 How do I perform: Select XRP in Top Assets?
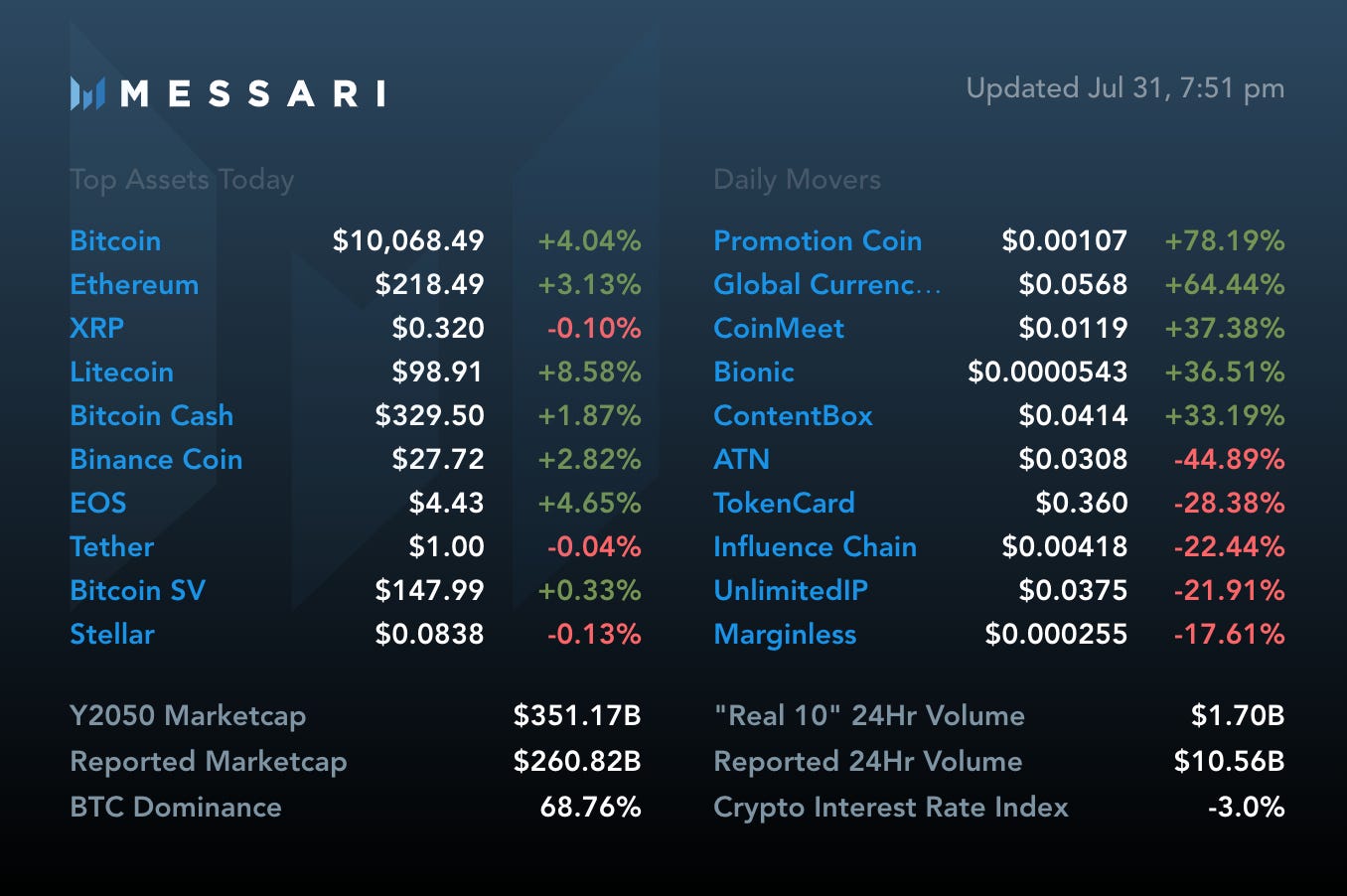(97, 329)
